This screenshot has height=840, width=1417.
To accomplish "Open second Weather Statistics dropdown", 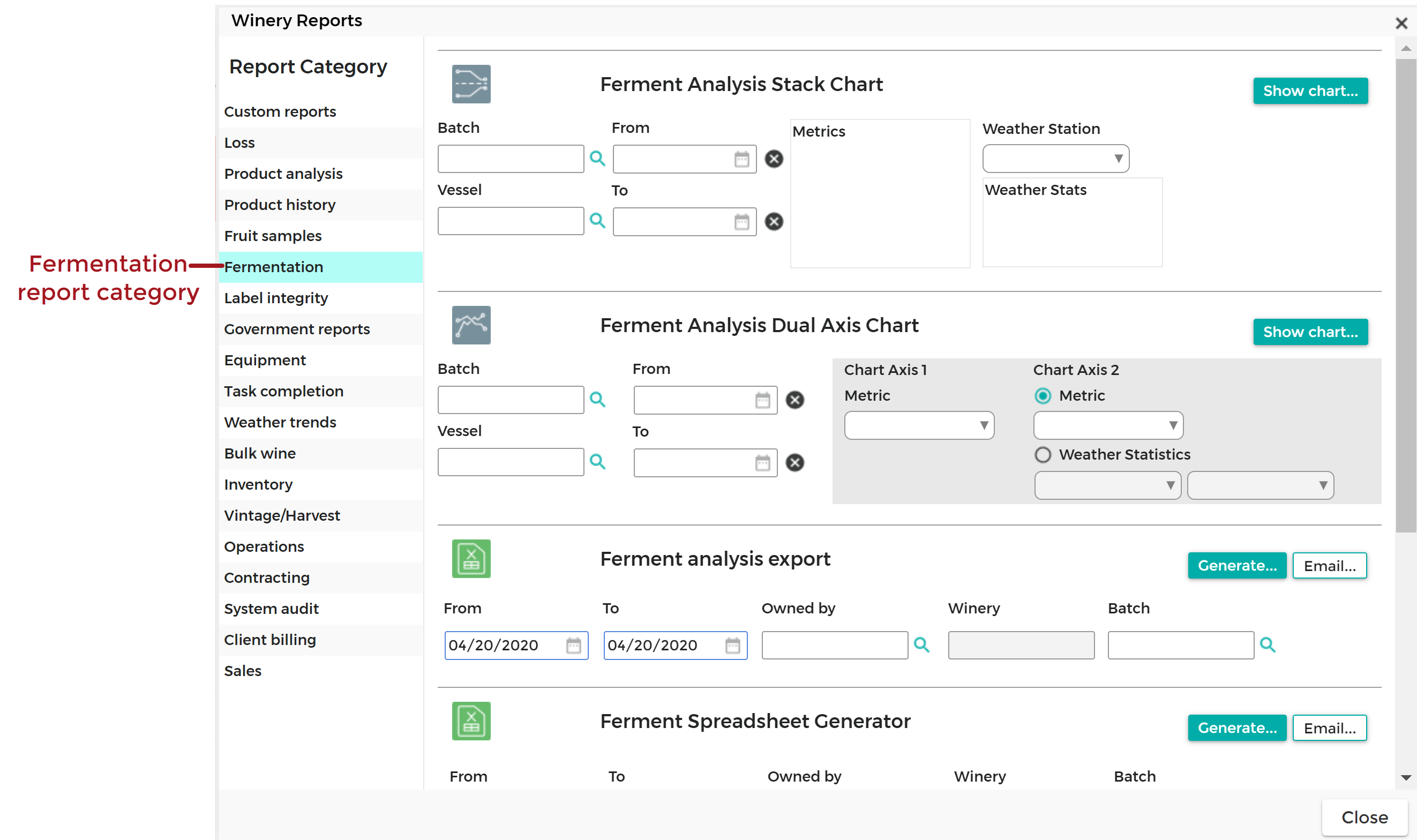I will tap(1260, 485).
